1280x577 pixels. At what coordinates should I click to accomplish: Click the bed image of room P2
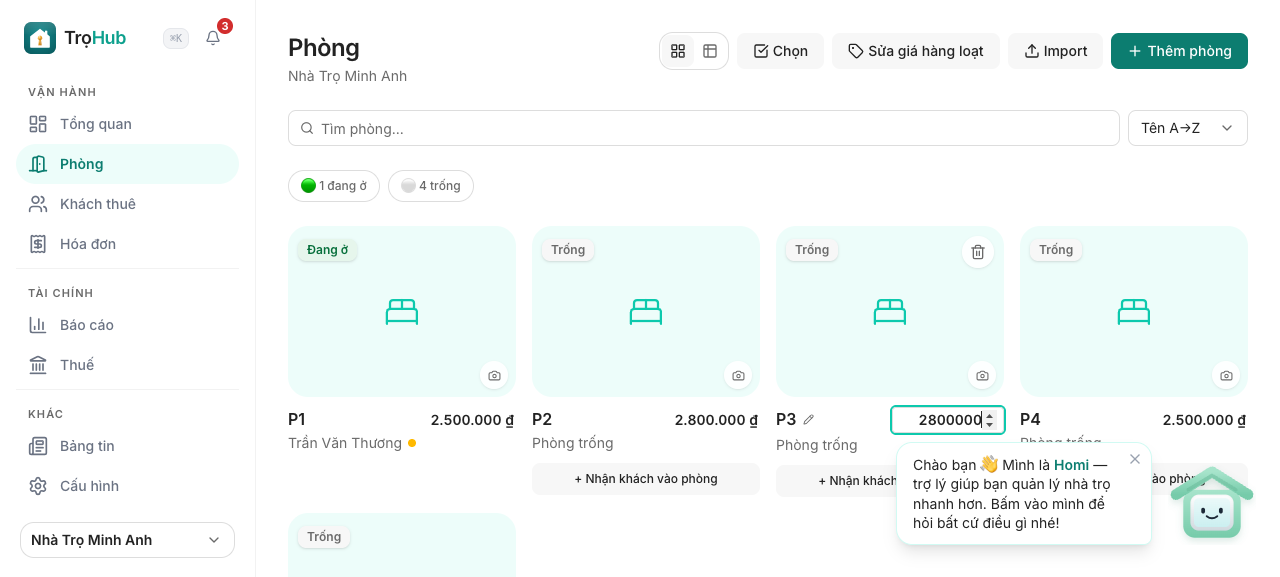pos(646,312)
